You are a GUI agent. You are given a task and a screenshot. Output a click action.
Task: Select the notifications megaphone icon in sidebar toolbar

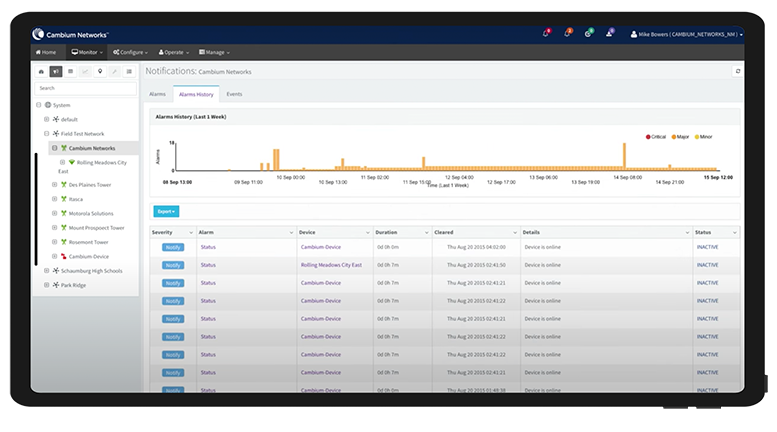click(56, 72)
